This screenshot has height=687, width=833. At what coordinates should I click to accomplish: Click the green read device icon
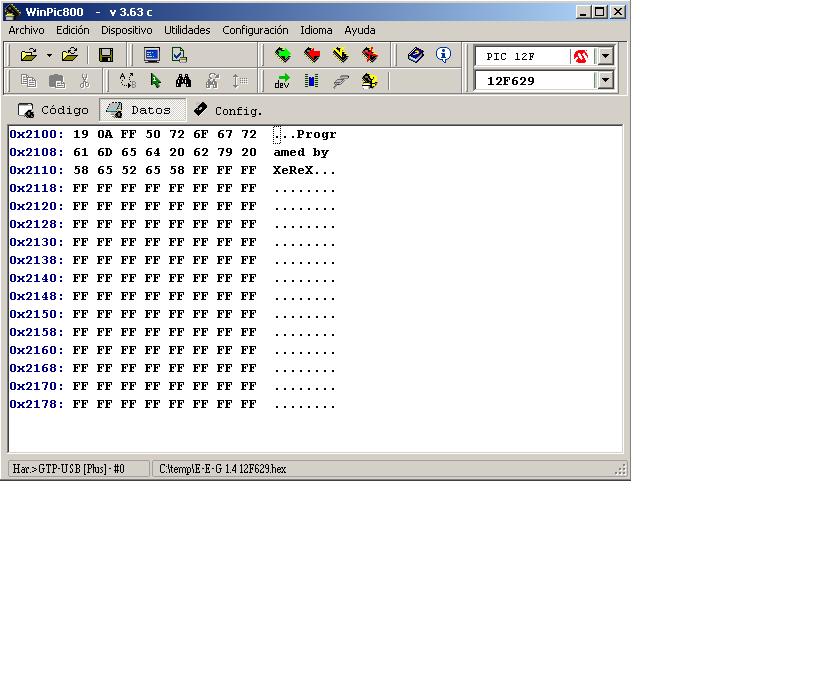pos(283,55)
